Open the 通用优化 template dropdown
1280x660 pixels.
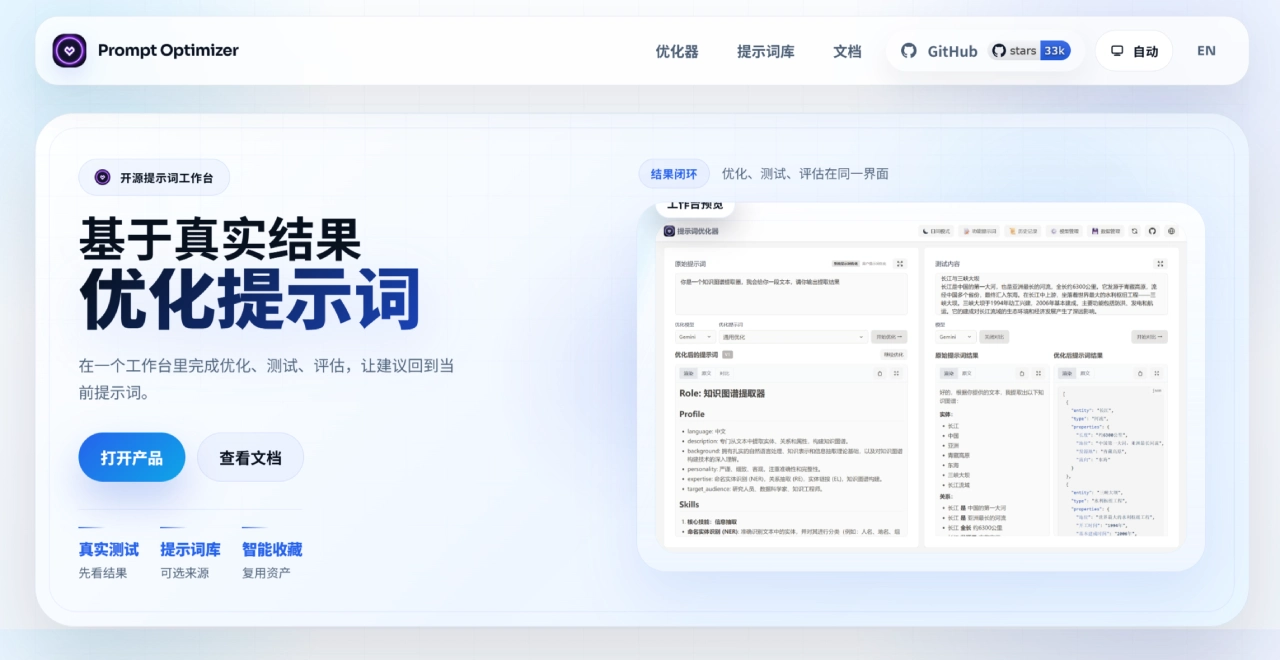tap(793, 337)
